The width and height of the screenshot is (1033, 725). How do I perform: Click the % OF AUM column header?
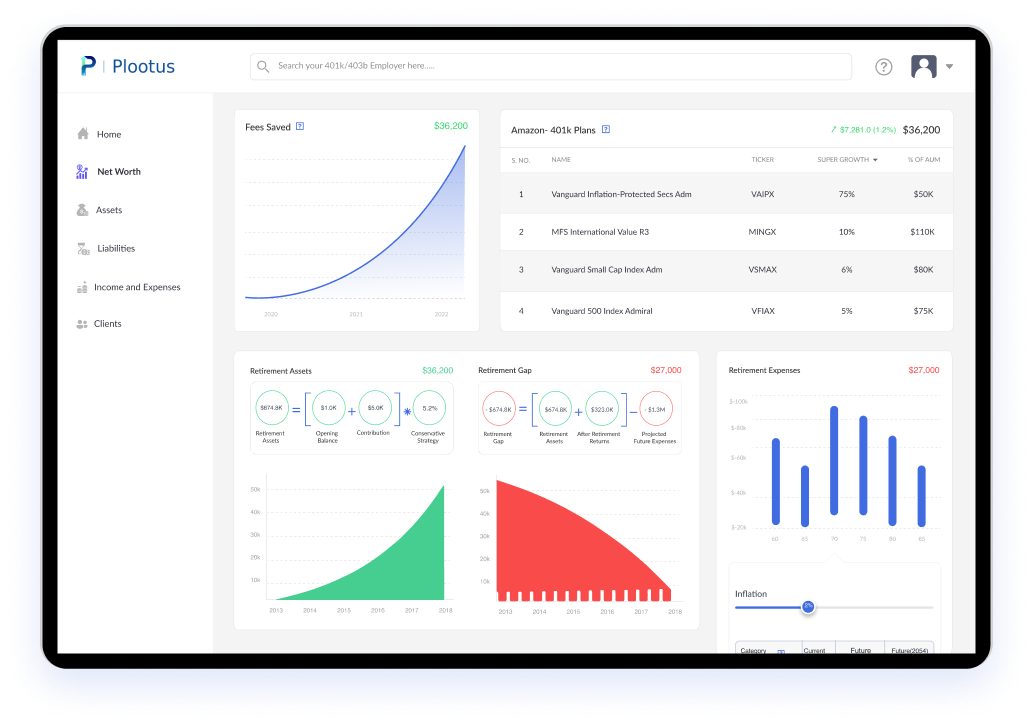tap(924, 160)
